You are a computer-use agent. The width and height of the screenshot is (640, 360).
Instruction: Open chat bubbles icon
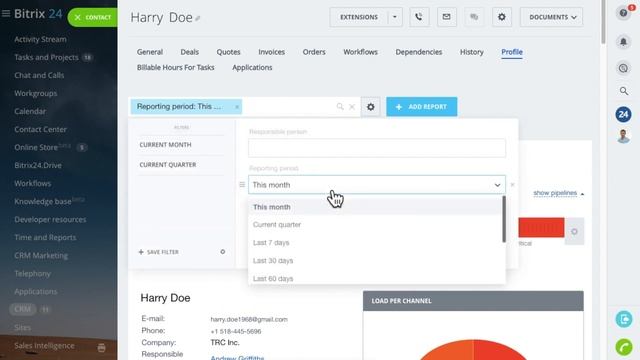tap(474, 17)
